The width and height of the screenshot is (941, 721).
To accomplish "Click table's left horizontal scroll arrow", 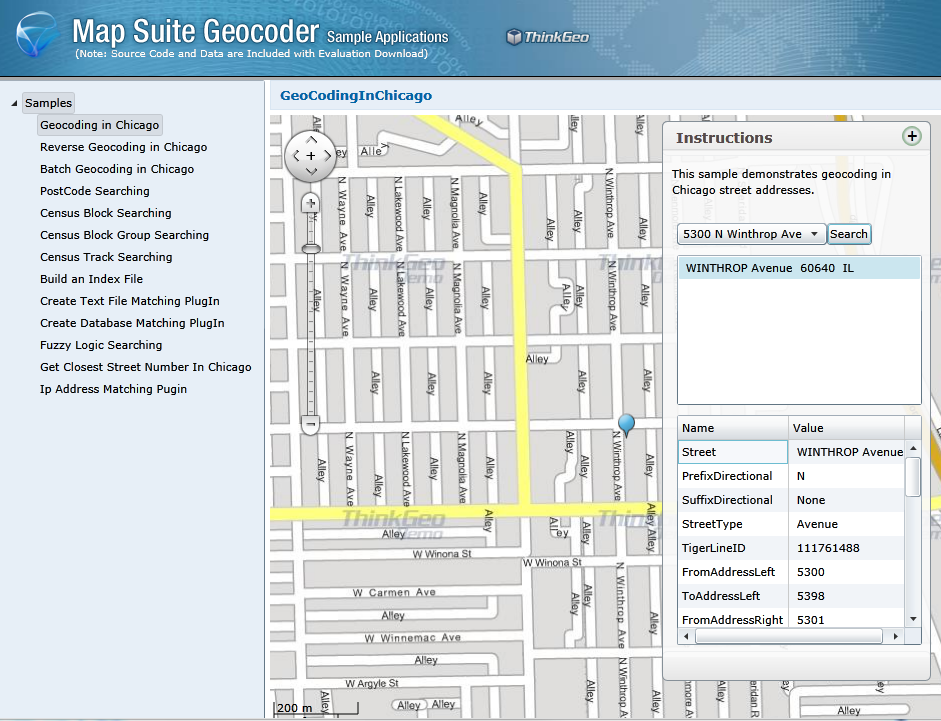I will coord(686,636).
